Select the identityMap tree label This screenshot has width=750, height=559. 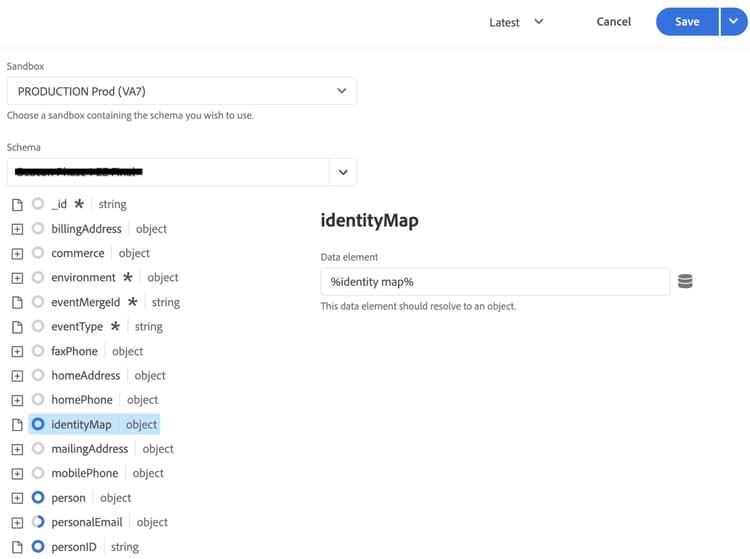81,425
